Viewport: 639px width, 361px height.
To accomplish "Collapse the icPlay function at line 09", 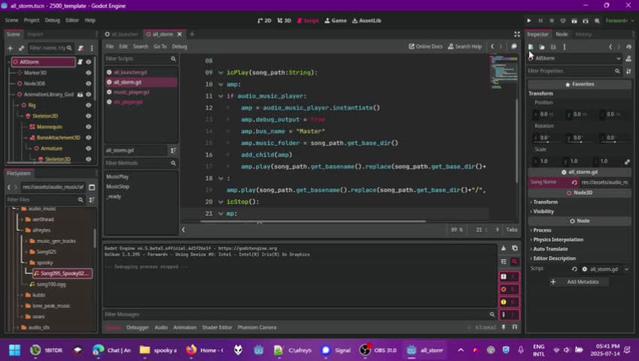I will (x=220, y=73).
